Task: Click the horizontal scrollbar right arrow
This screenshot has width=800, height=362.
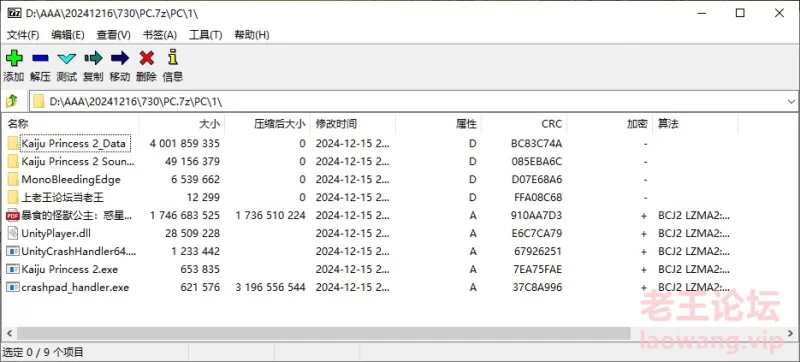Action: pyautogui.click(x=791, y=333)
